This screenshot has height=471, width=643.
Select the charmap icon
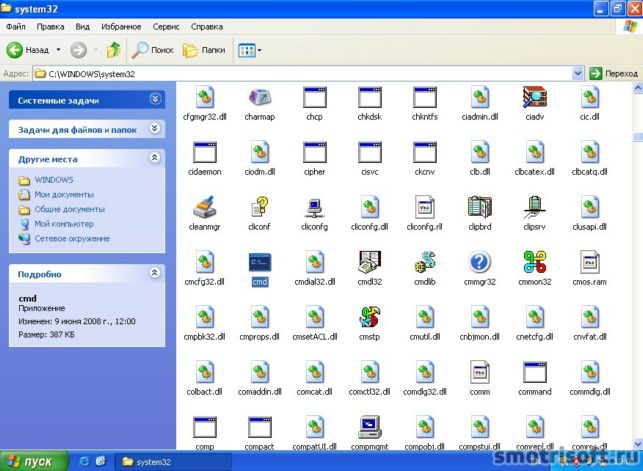click(260, 98)
